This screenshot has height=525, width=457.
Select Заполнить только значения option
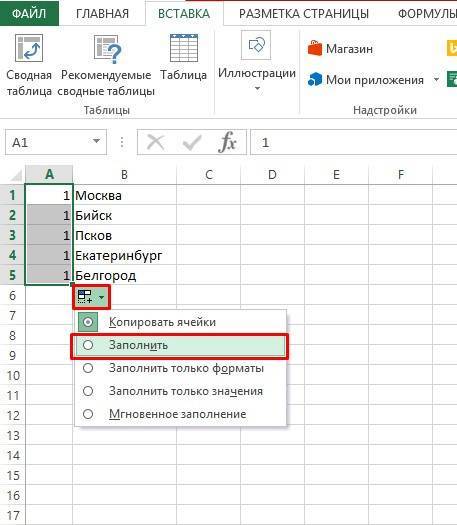[x=181, y=391]
